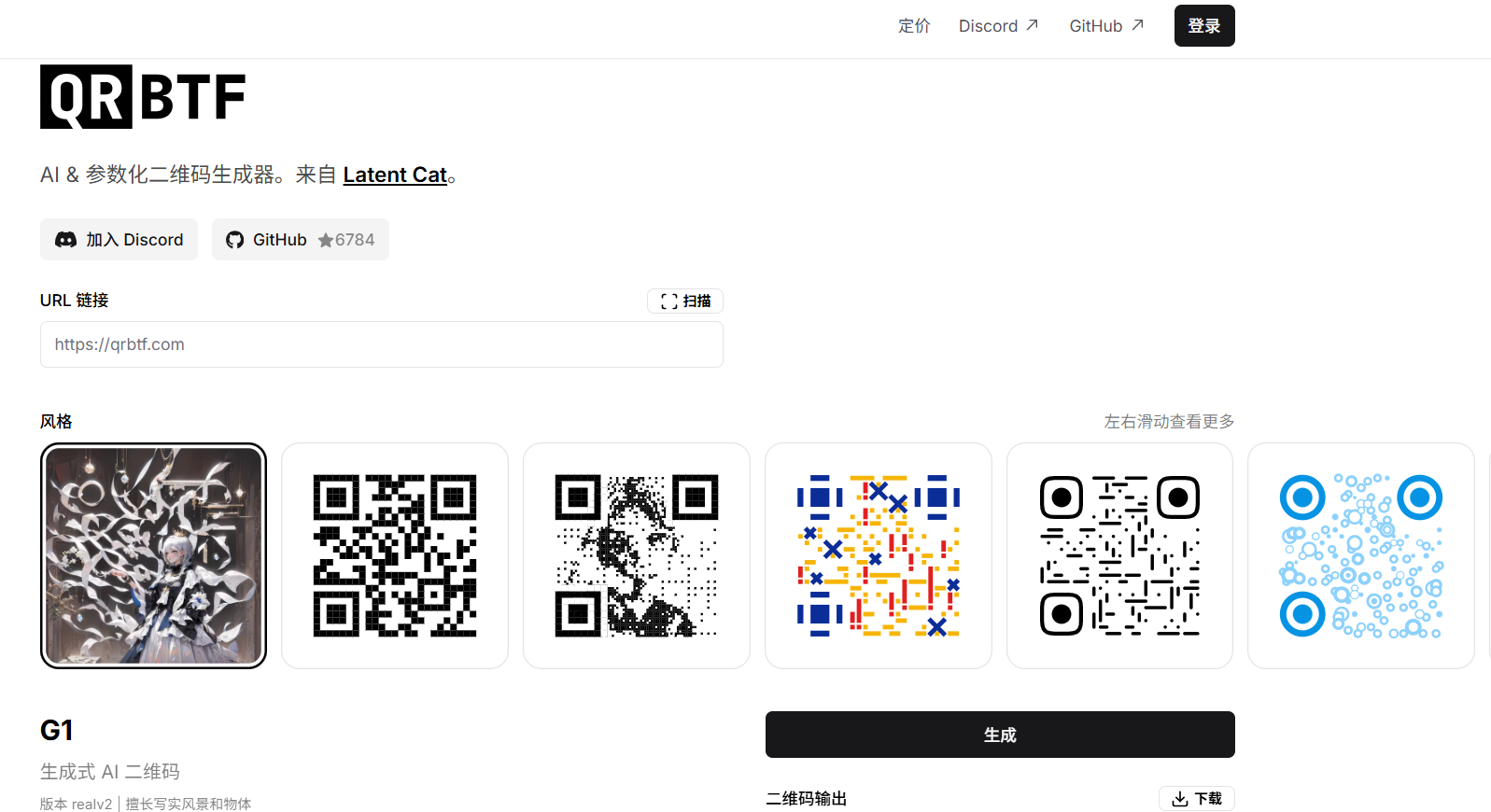Select the blue bubble QR style

pos(1360,555)
